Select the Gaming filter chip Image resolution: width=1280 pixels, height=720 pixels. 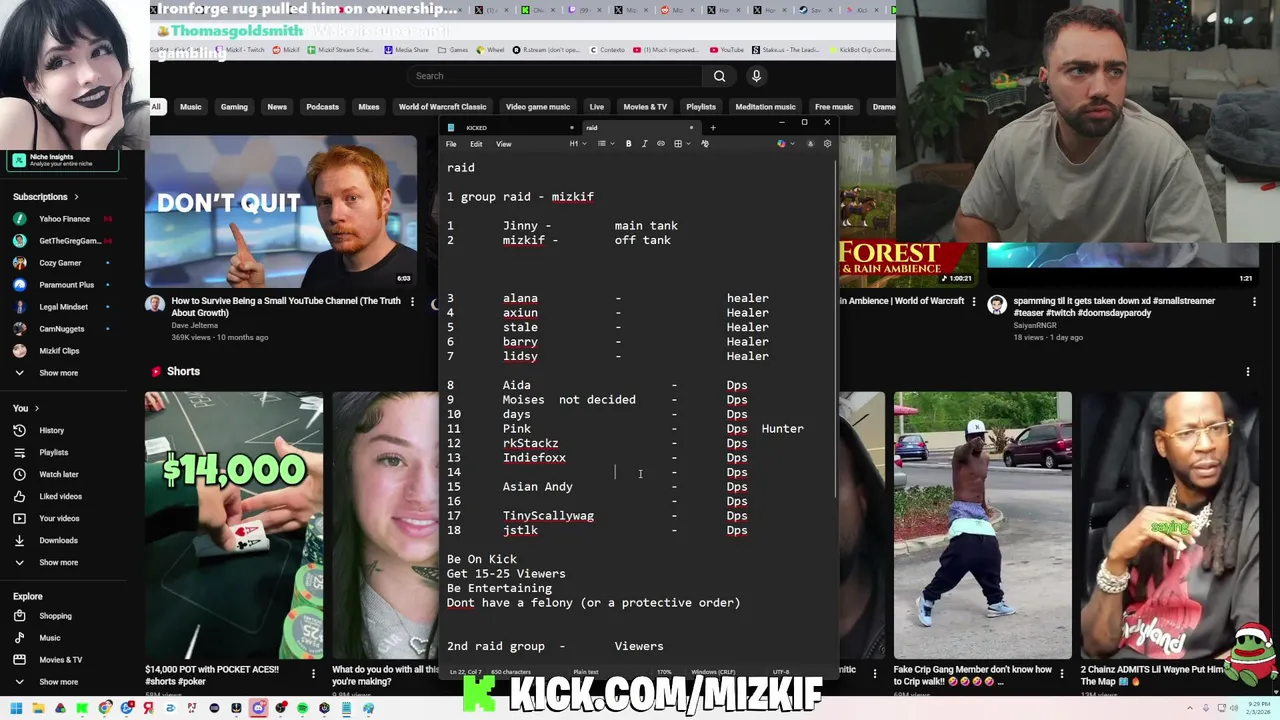pyautogui.click(x=234, y=107)
